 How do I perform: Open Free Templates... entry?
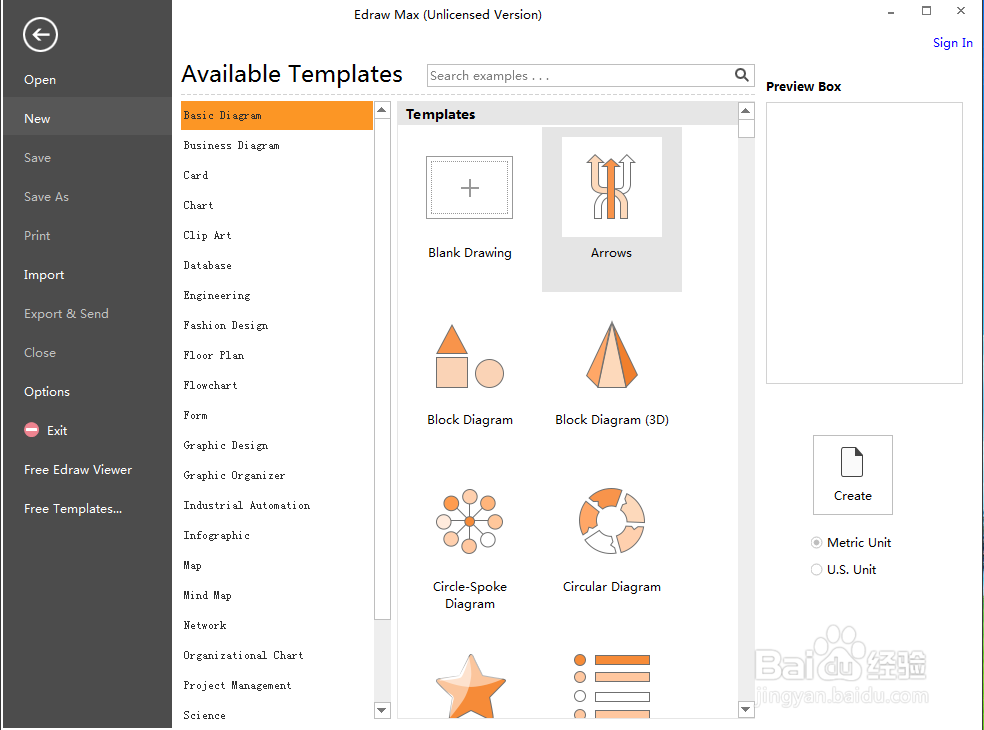click(x=73, y=508)
